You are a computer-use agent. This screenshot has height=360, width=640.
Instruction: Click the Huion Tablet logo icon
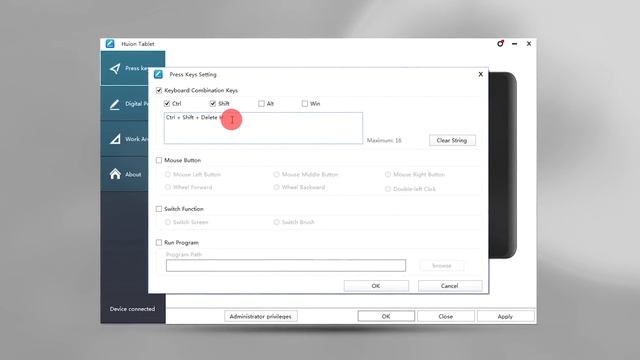point(110,44)
